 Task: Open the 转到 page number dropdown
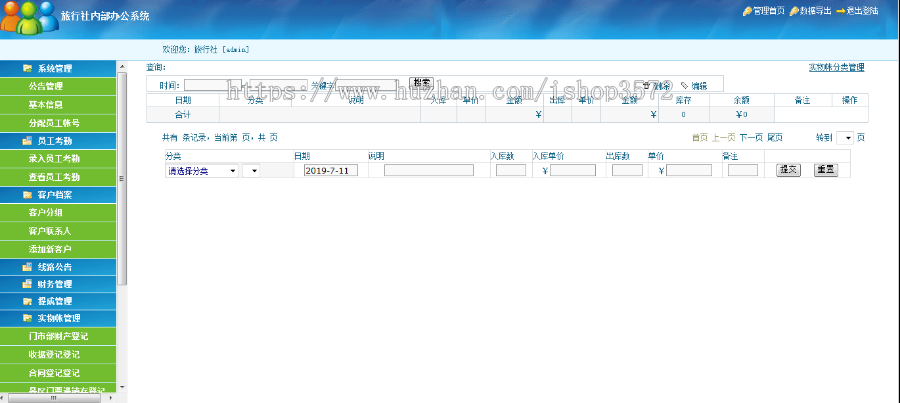[x=845, y=138]
